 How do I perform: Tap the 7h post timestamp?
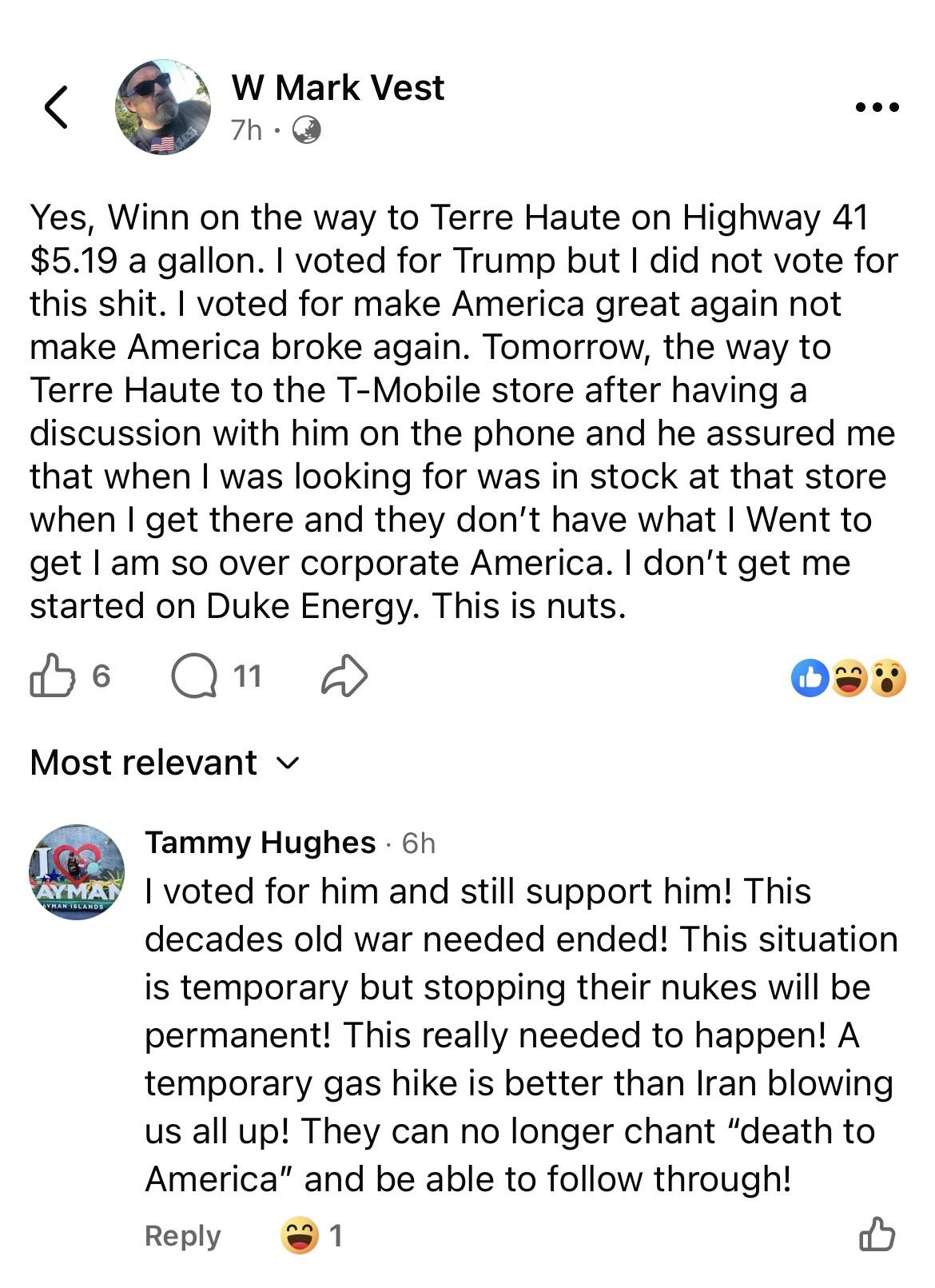click(x=246, y=130)
